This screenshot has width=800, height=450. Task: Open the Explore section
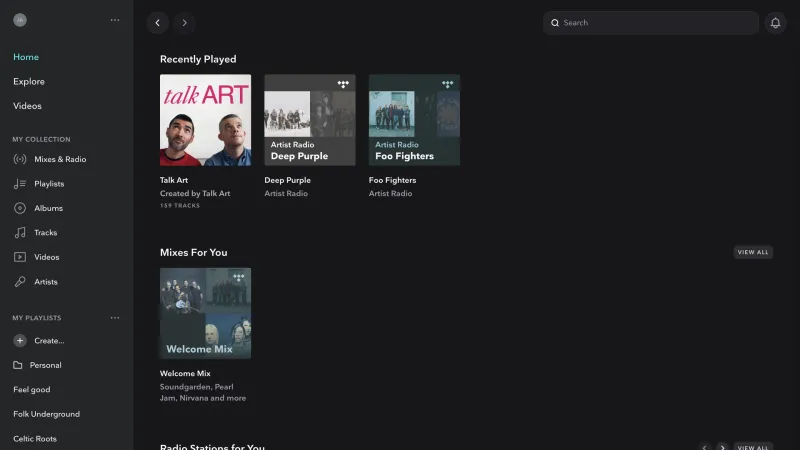29,82
